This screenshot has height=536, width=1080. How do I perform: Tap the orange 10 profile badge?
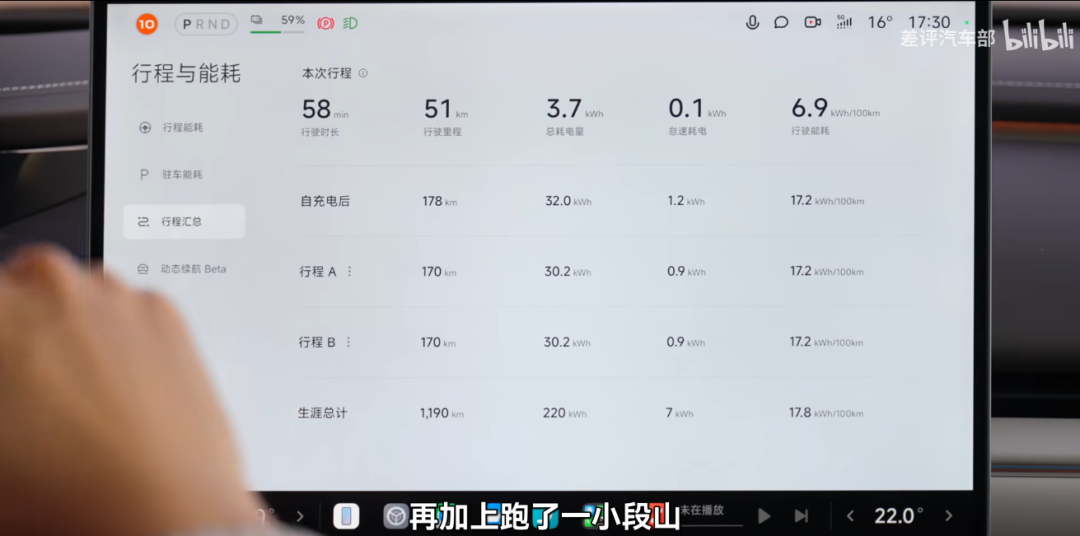point(147,24)
